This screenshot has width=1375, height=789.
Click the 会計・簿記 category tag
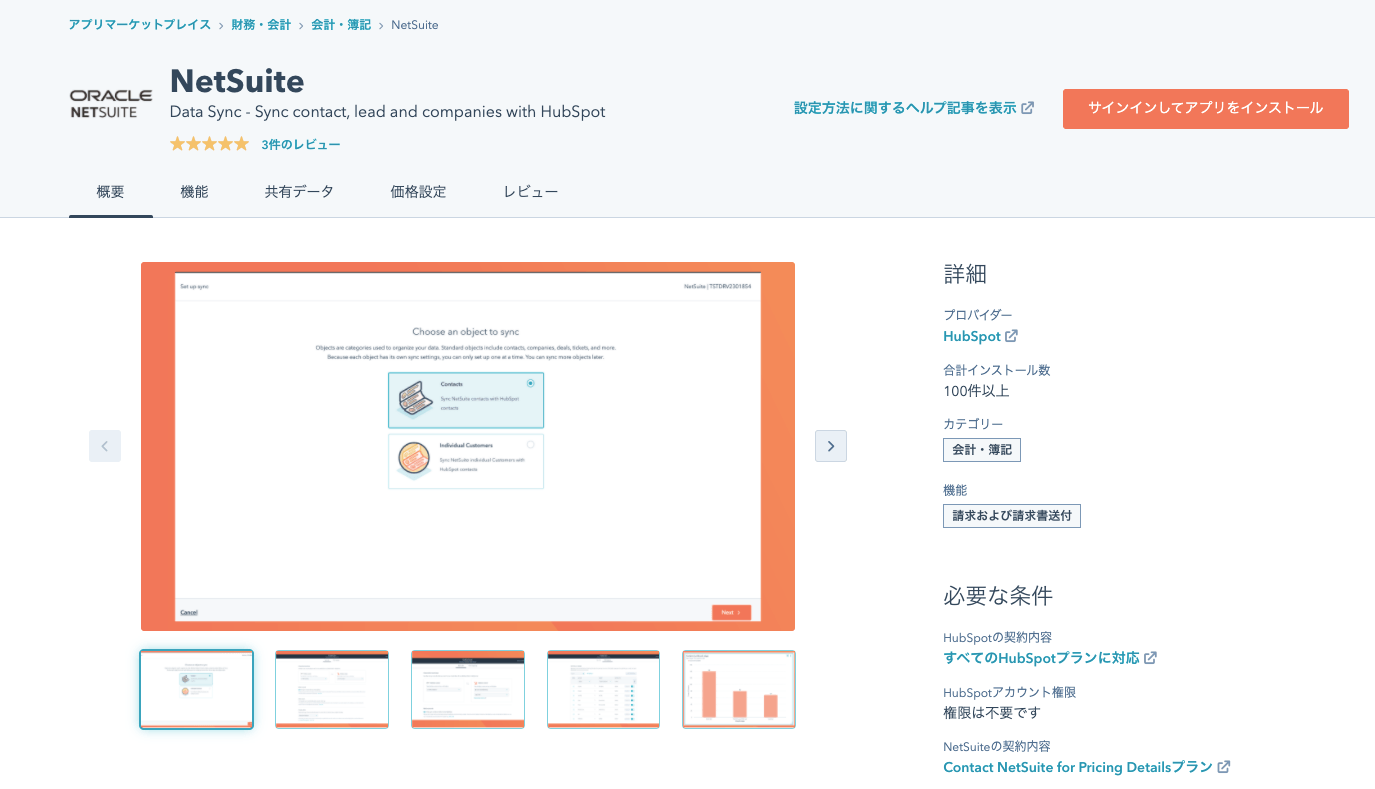[982, 450]
